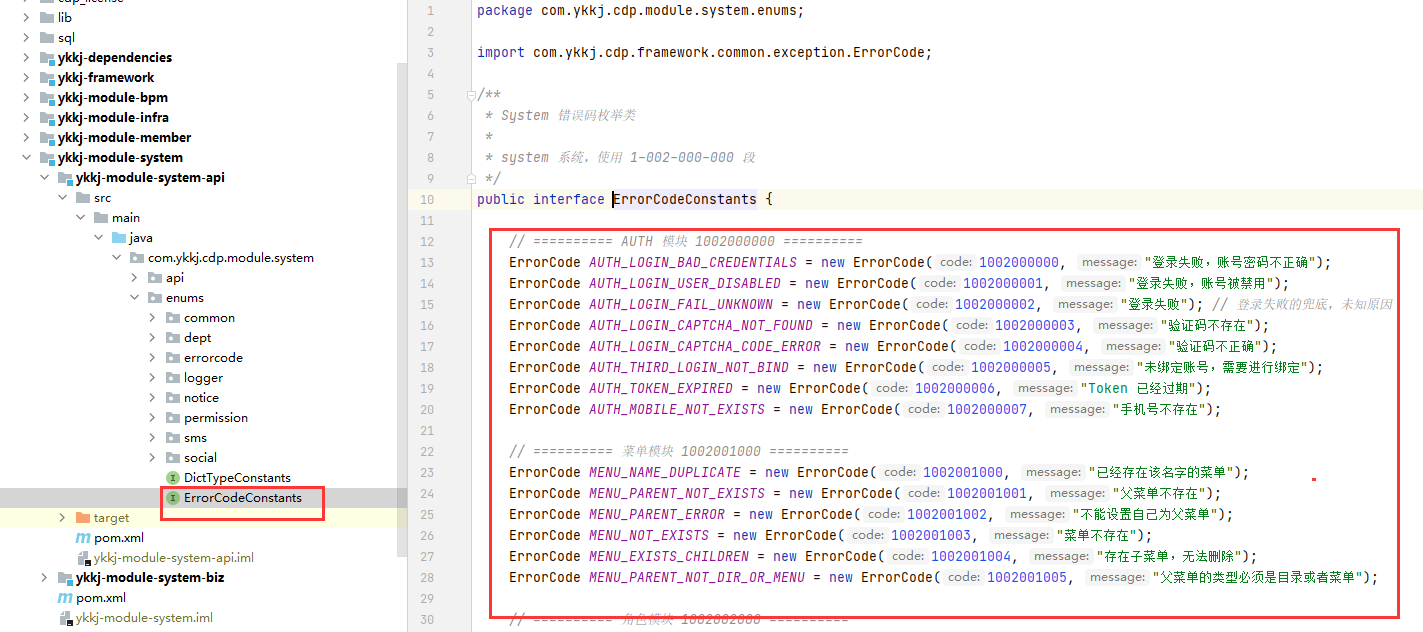This screenshot has width=1423, height=632.
Task: Click MENU_NAME_DUPLICATE constant in the code
Action: (x=665, y=472)
